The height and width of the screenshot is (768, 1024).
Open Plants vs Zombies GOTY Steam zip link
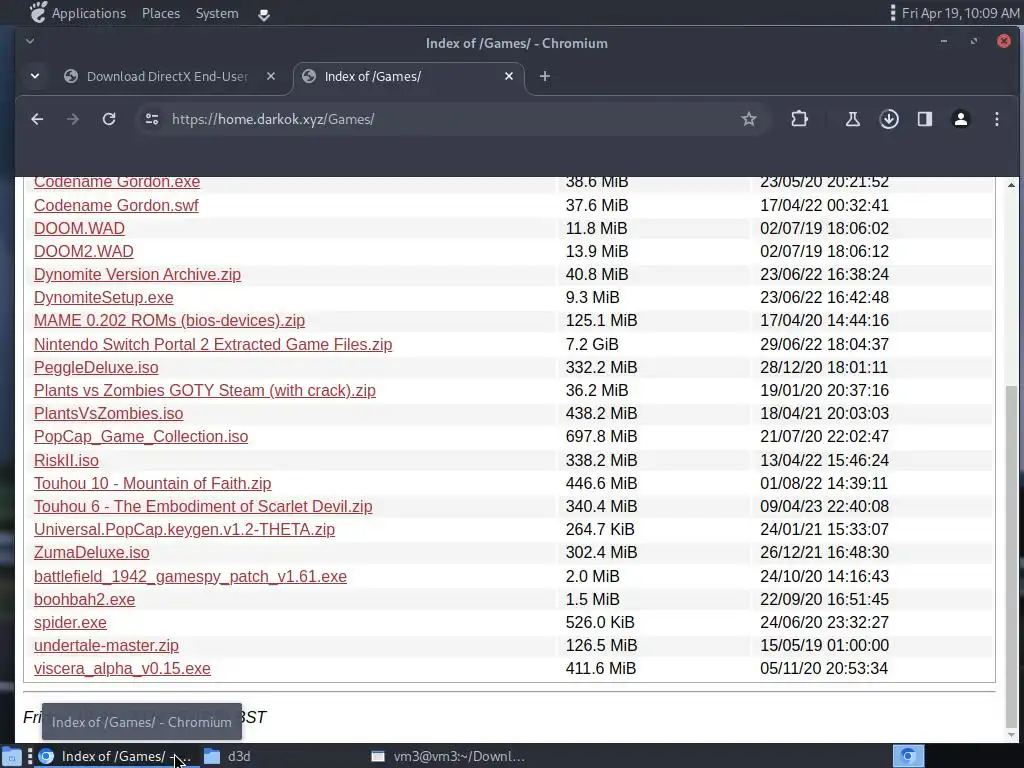tap(204, 390)
